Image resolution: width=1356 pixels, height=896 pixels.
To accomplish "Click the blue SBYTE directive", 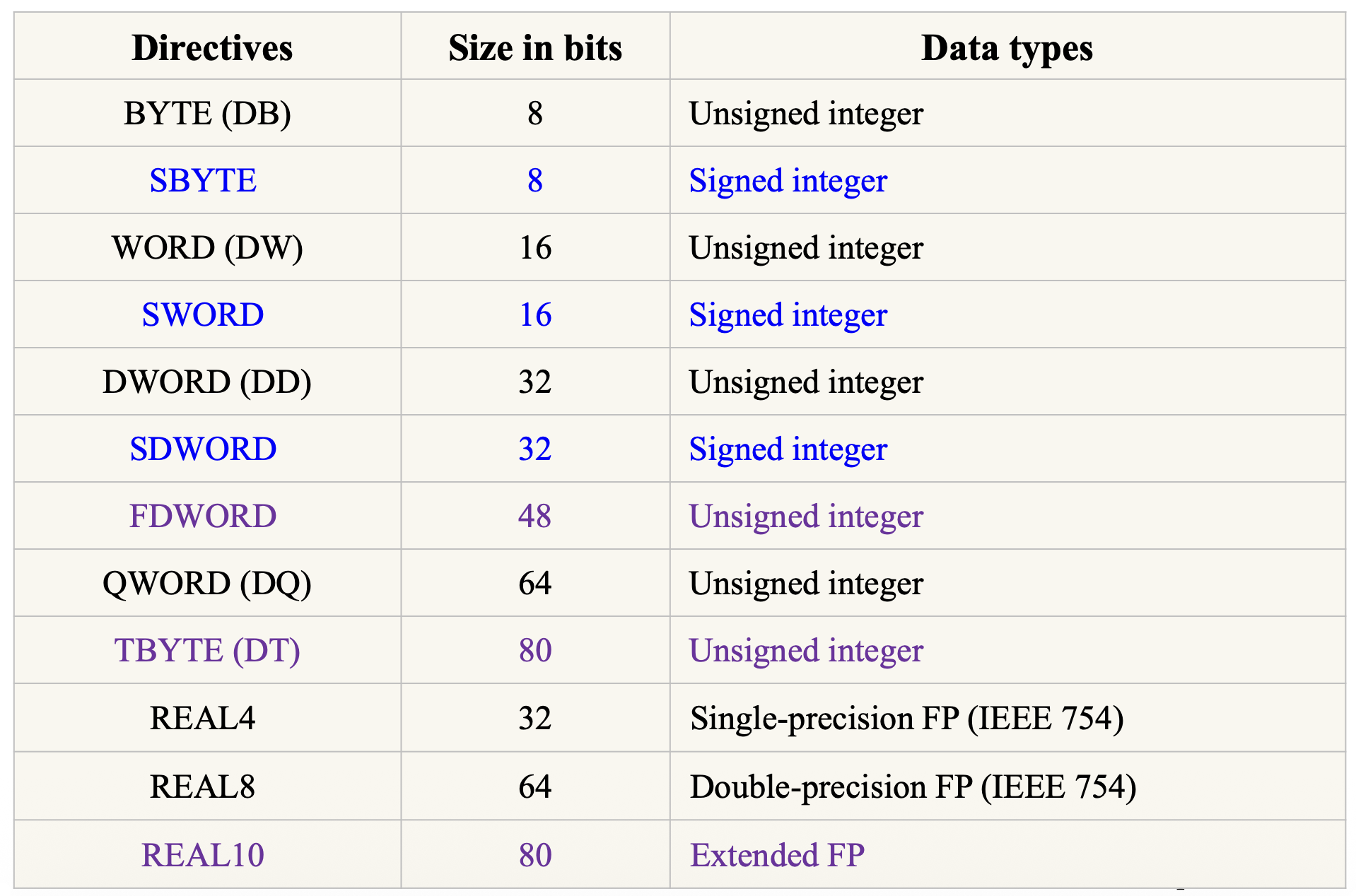I will click(x=203, y=180).
